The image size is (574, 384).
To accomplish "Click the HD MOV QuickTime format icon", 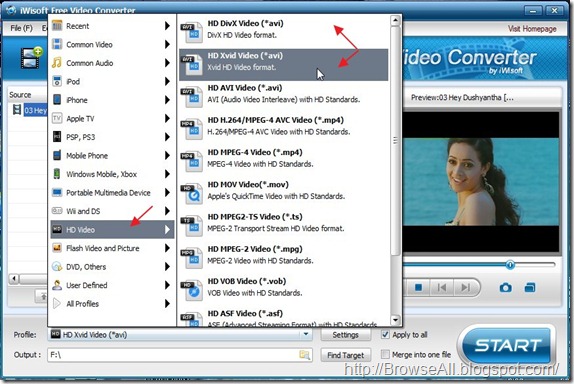I will point(191,194).
